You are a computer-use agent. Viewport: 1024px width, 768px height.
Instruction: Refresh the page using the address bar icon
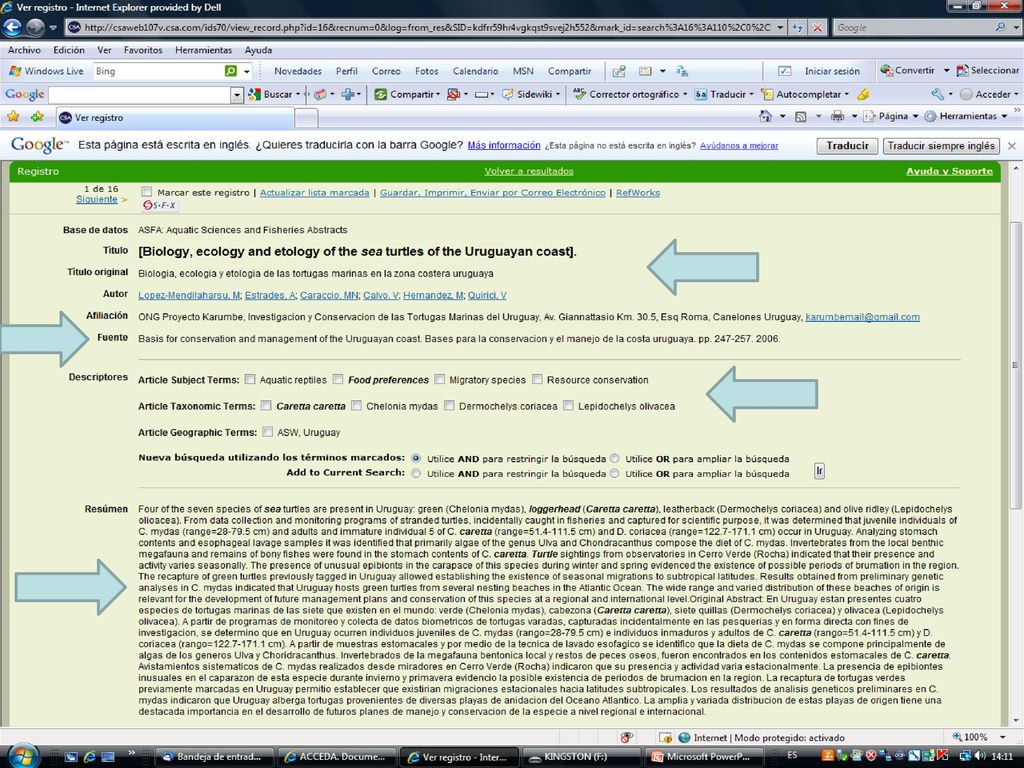pyautogui.click(x=797, y=27)
